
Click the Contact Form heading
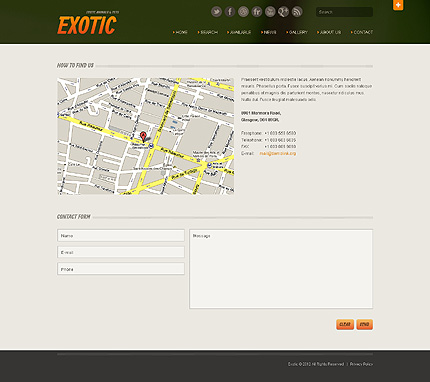pos(74,217)
